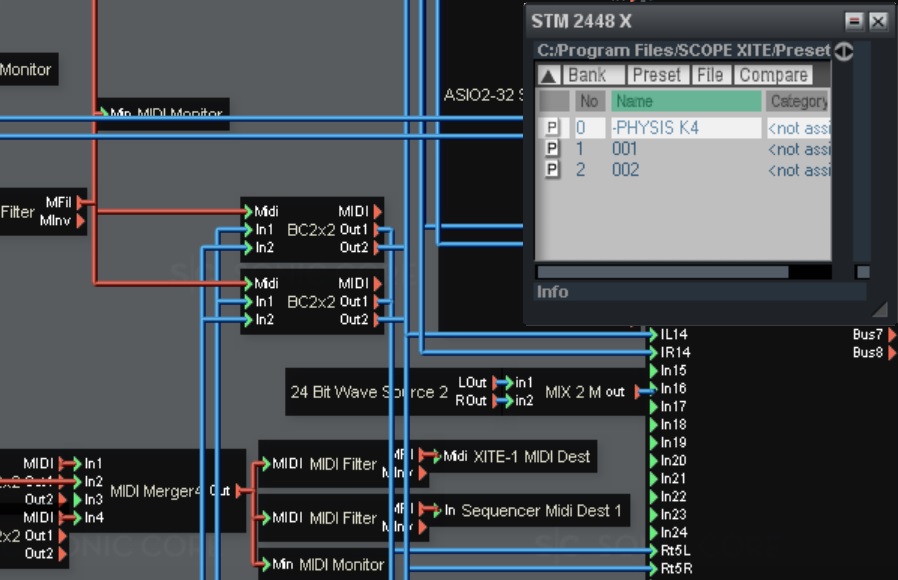Click the MInv output pad of Filter module

81,220
